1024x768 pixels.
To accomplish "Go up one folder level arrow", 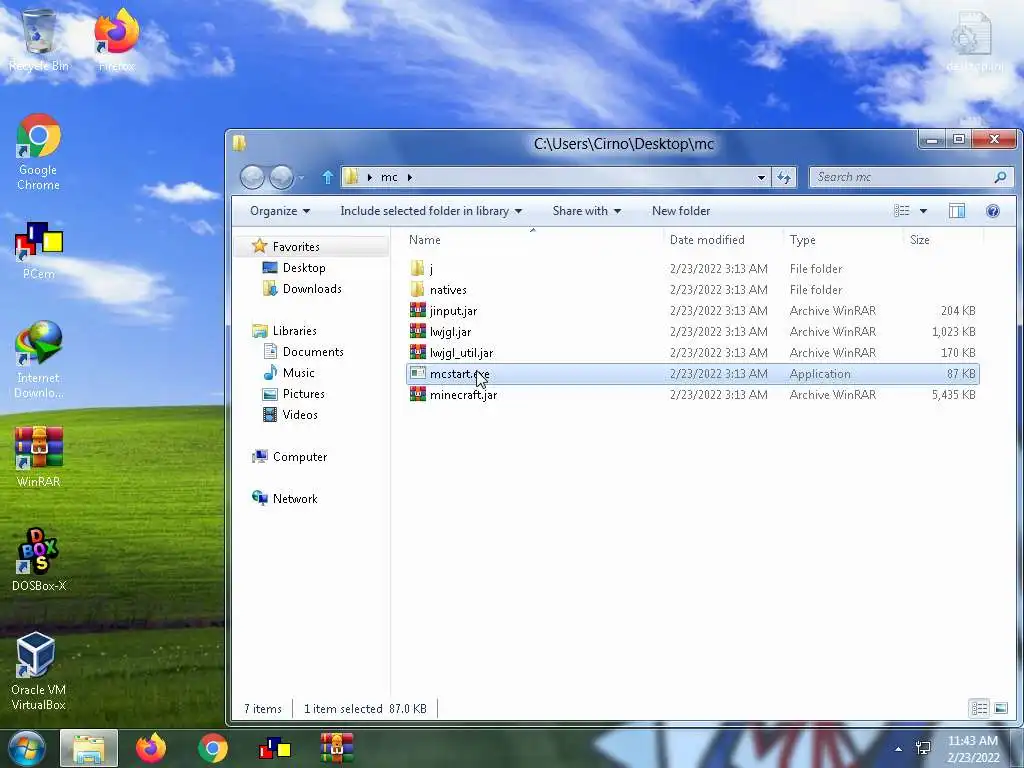I will [x=327, y=177].
